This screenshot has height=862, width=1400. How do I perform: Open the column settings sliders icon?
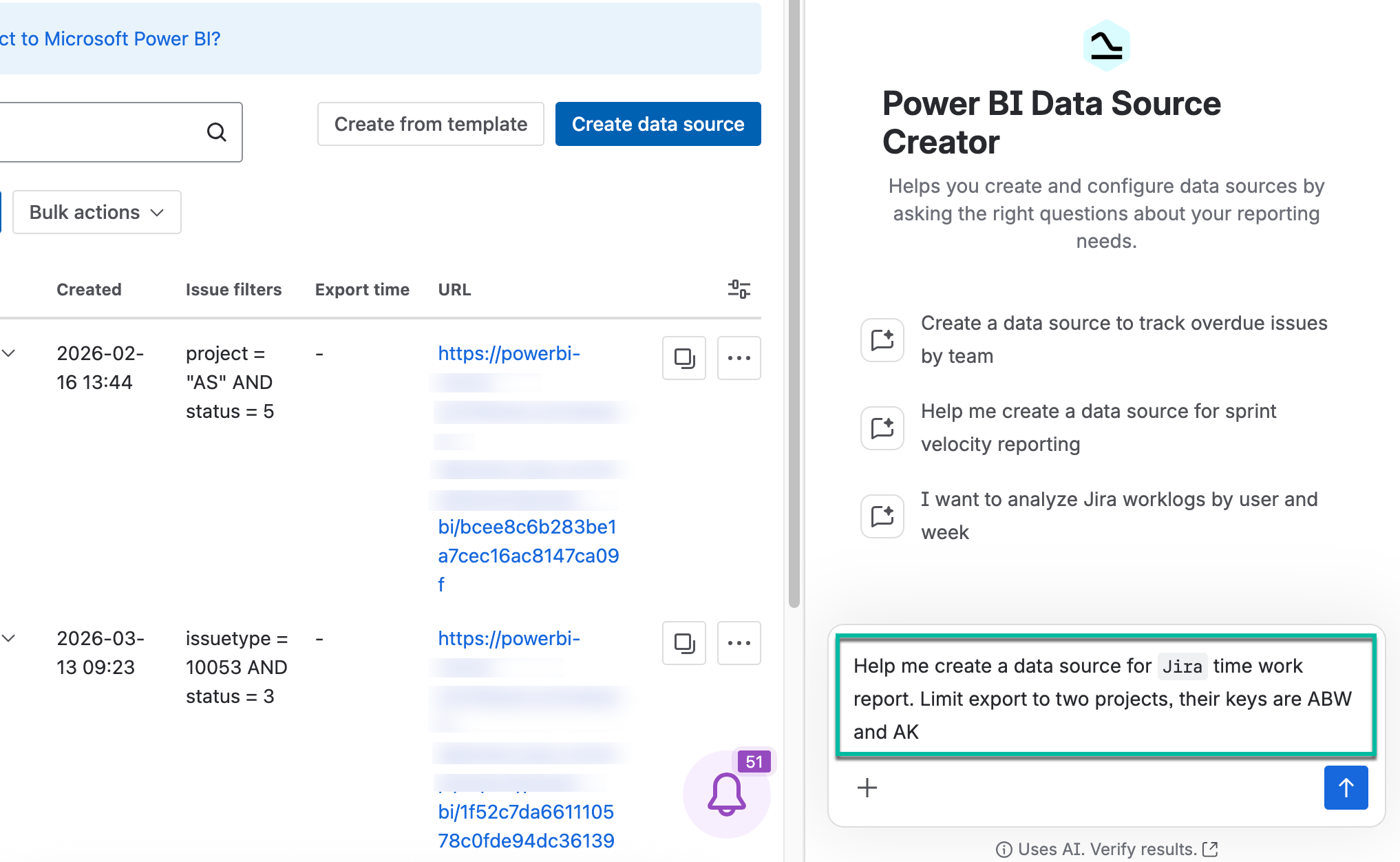click(739, 289)
